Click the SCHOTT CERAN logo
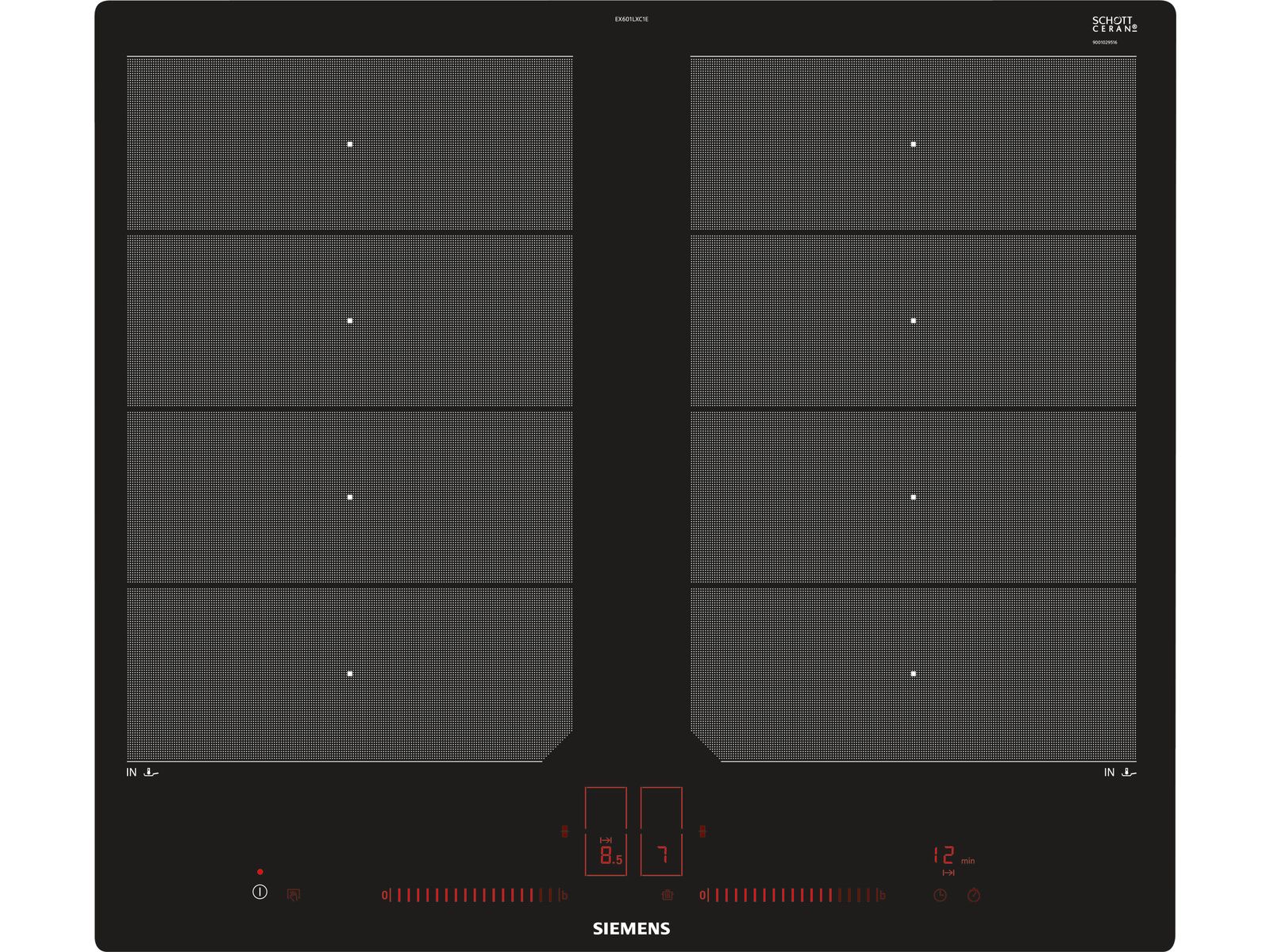This screenshot has width=1270, height=952. click(x=1114, y=25)
